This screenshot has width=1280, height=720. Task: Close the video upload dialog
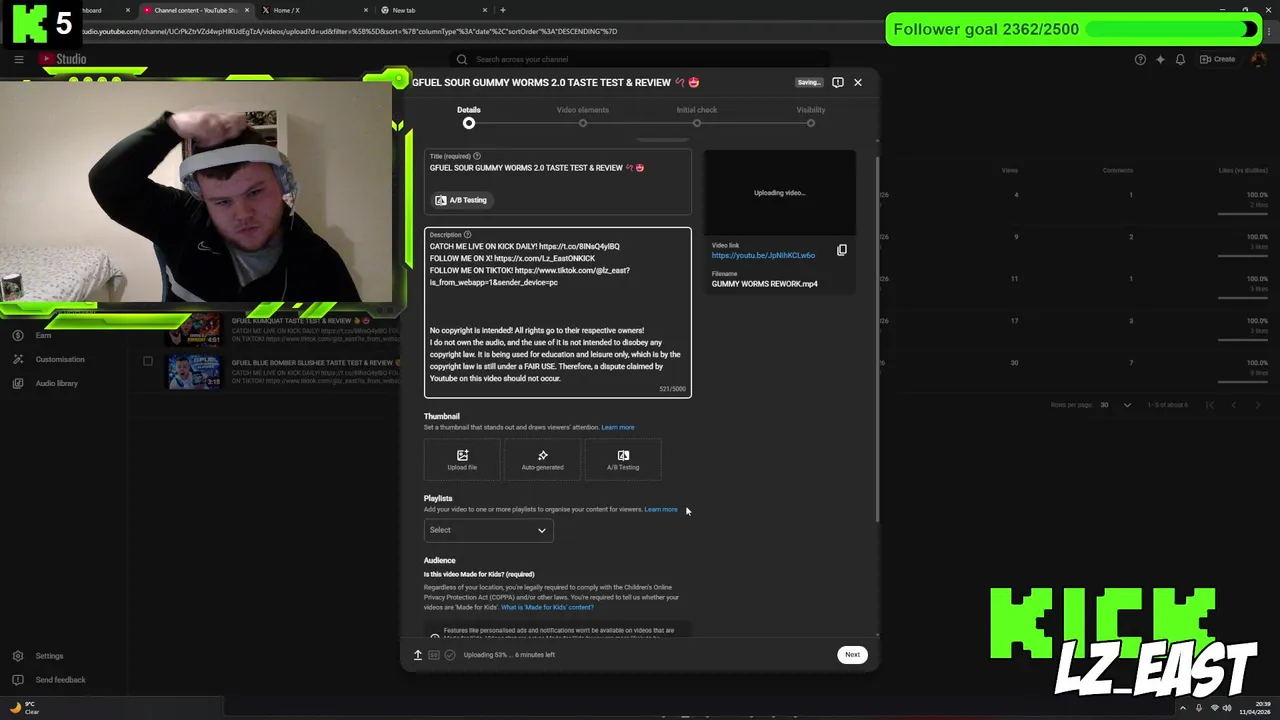858,82
